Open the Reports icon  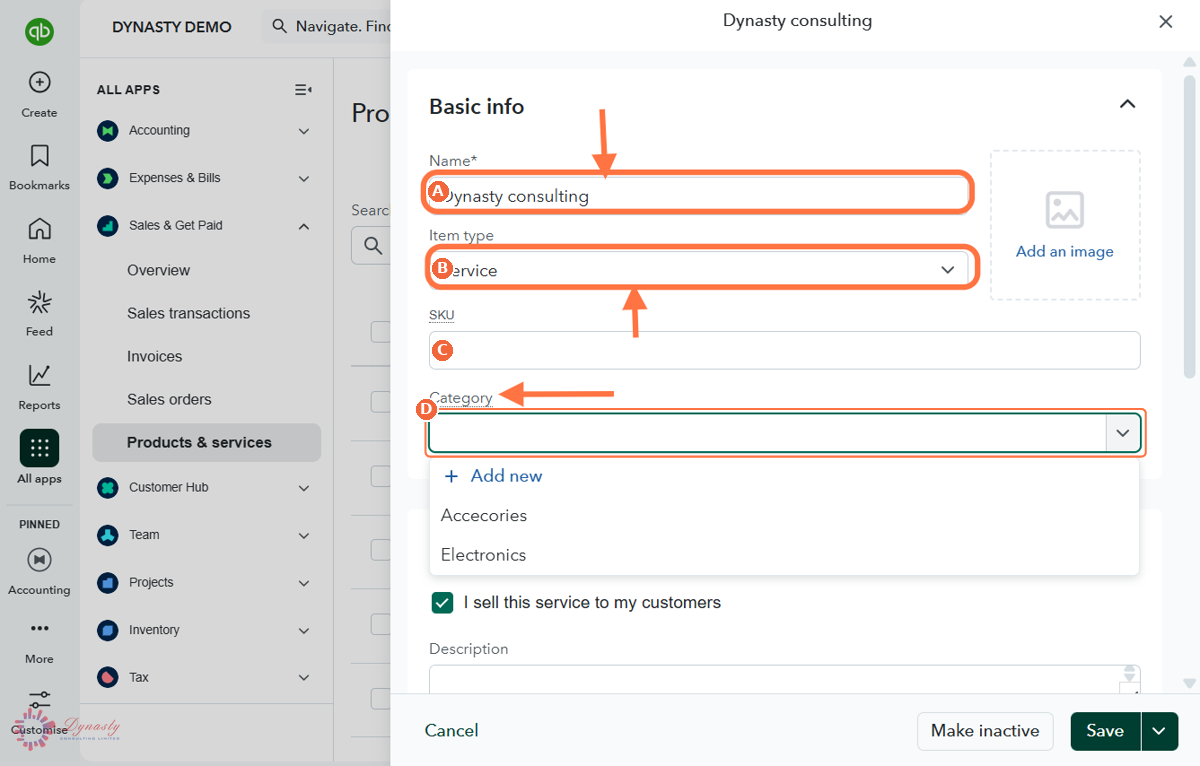coord(39,375)
